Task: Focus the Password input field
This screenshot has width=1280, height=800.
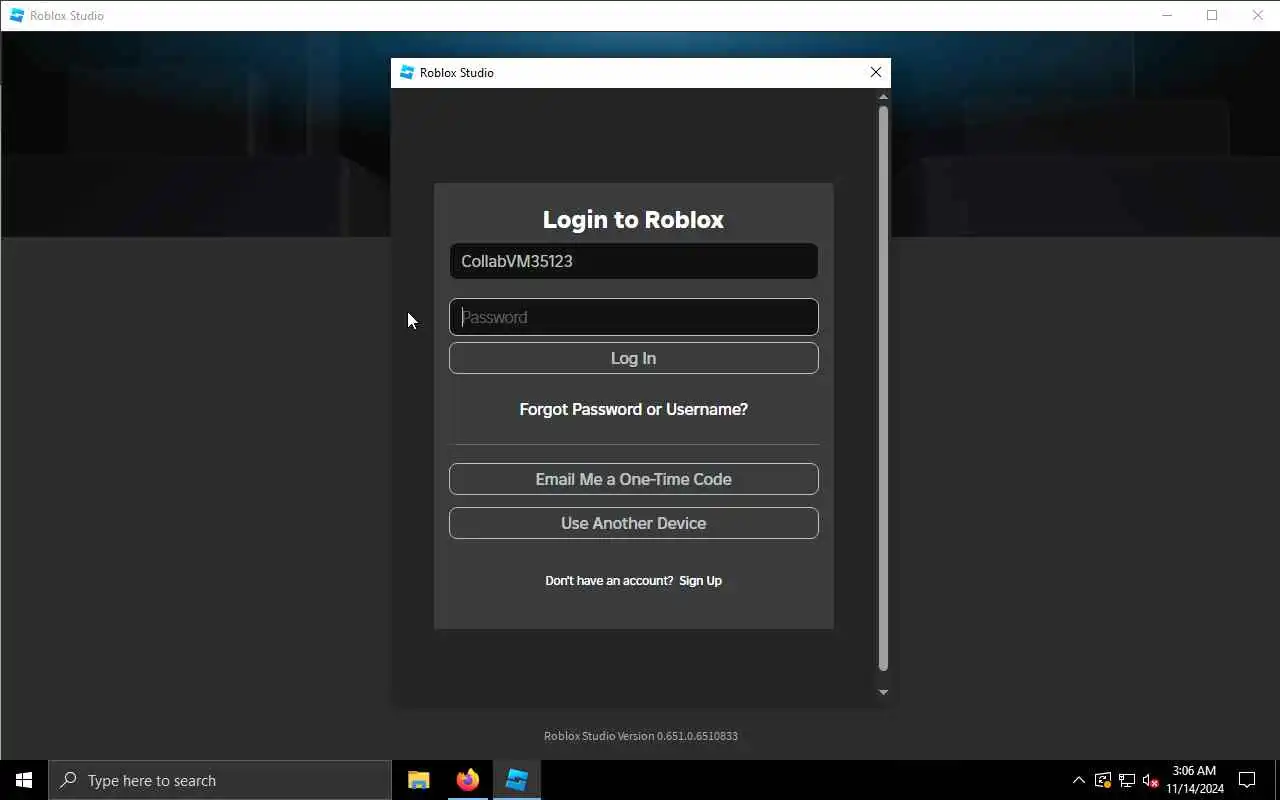Action: [633, 317]
